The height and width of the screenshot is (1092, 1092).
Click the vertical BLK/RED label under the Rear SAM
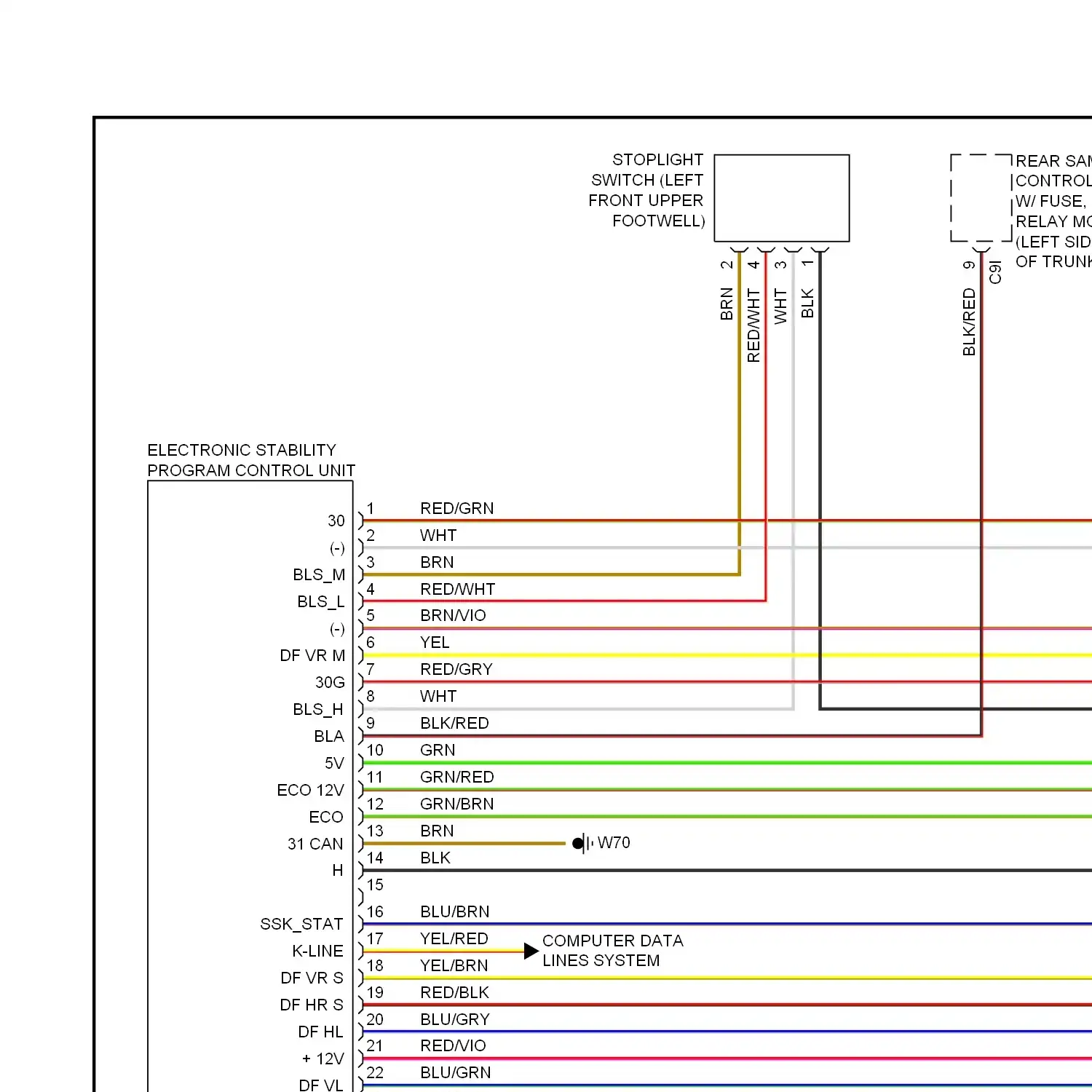(969, 322)
